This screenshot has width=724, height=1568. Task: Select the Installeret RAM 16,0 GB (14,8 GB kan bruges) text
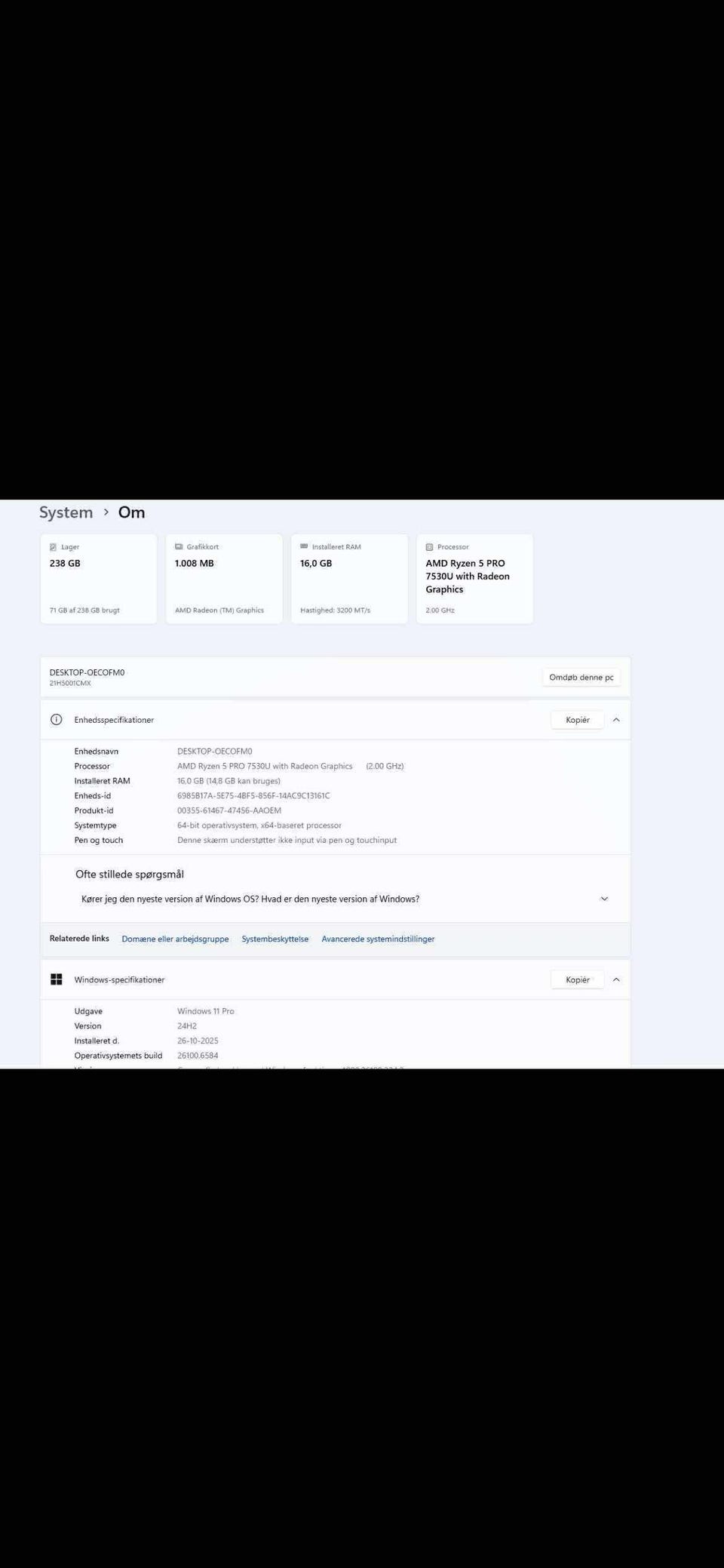(x=229, y=781)
